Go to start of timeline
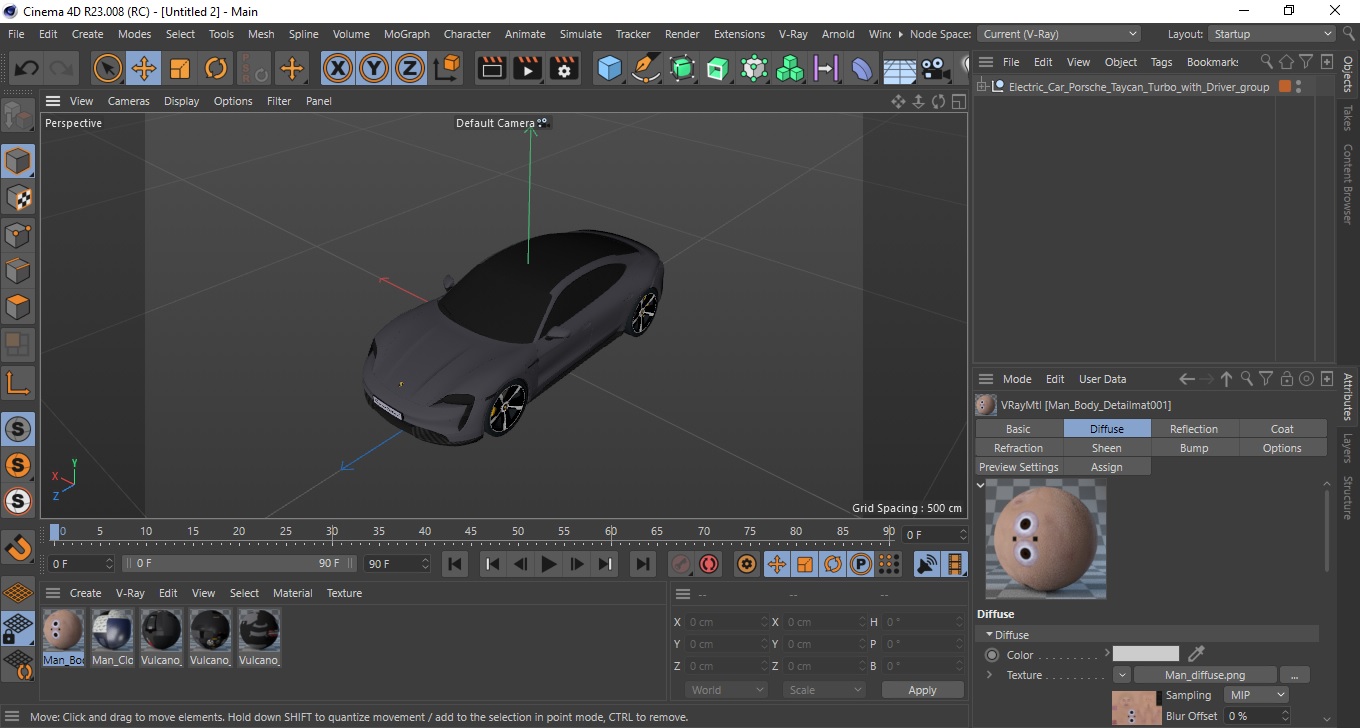 coord(455,564)
